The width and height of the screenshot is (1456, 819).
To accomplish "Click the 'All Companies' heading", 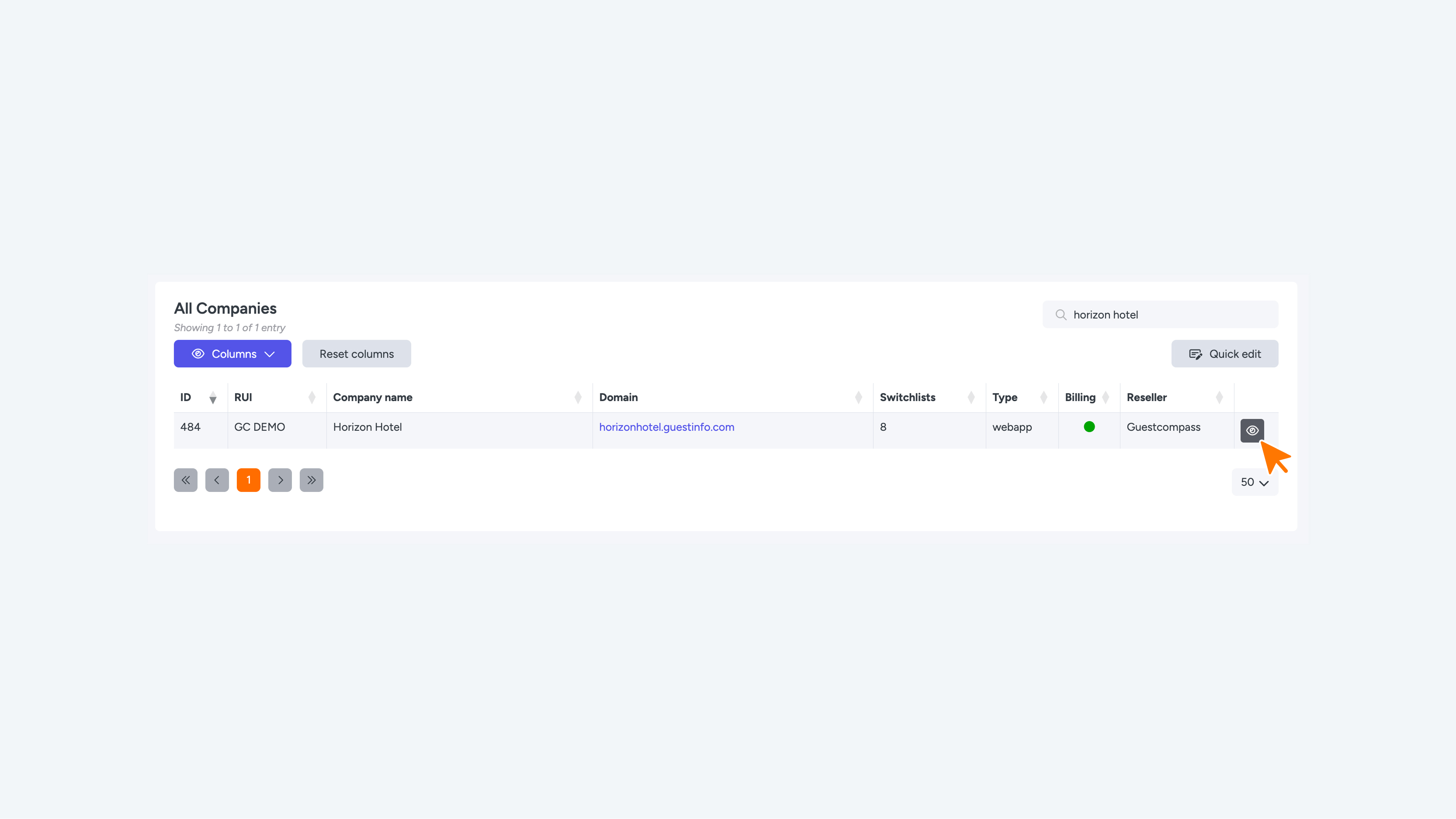I will pos(225,308).
